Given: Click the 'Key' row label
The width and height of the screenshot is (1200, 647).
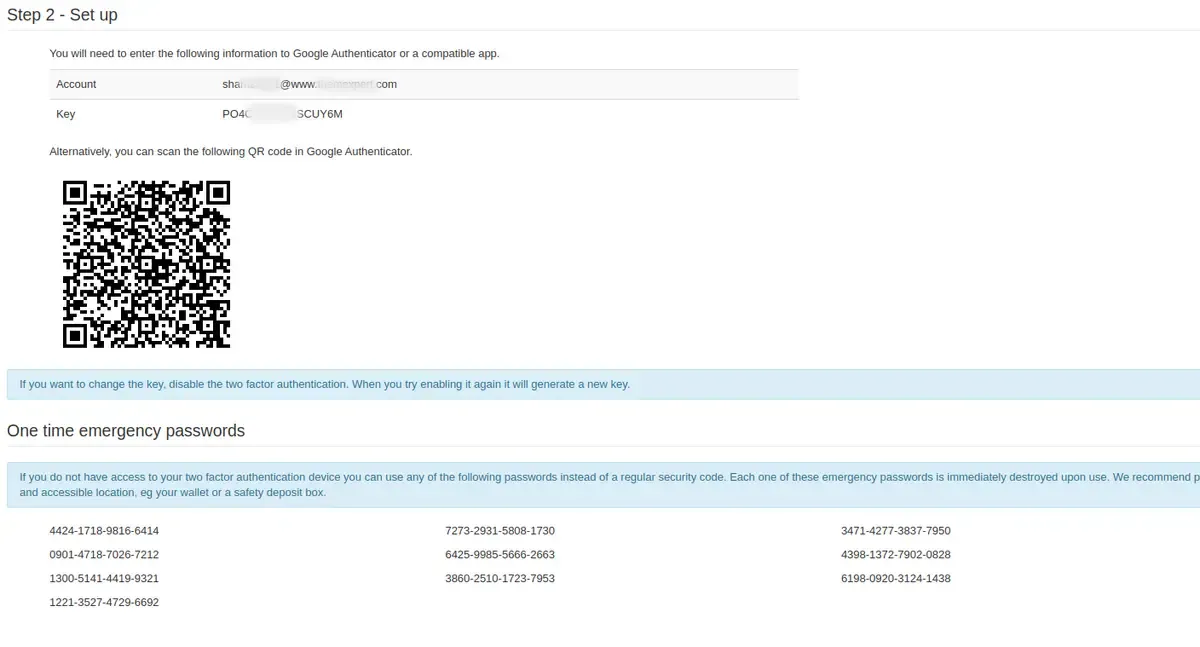Looking at the screenshot, I should click(66, 114).
